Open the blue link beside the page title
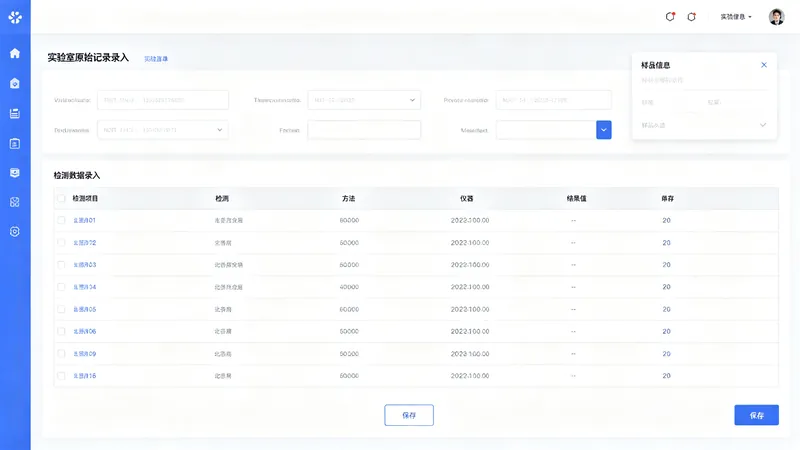800x450 pixels. click(156, 59)
